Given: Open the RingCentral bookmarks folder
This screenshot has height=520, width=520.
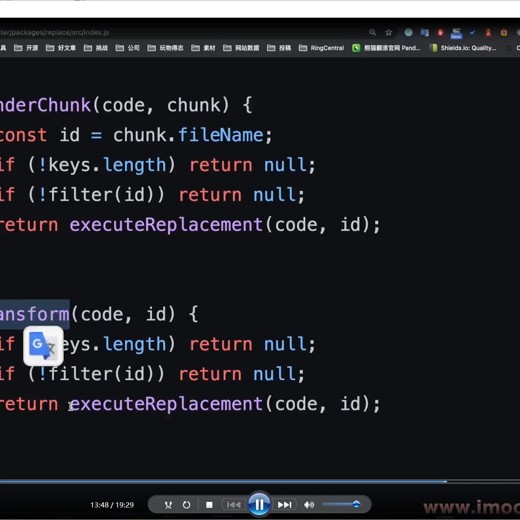Looking at the screenshot, I should pyautogui.click(x=321, y=48).
